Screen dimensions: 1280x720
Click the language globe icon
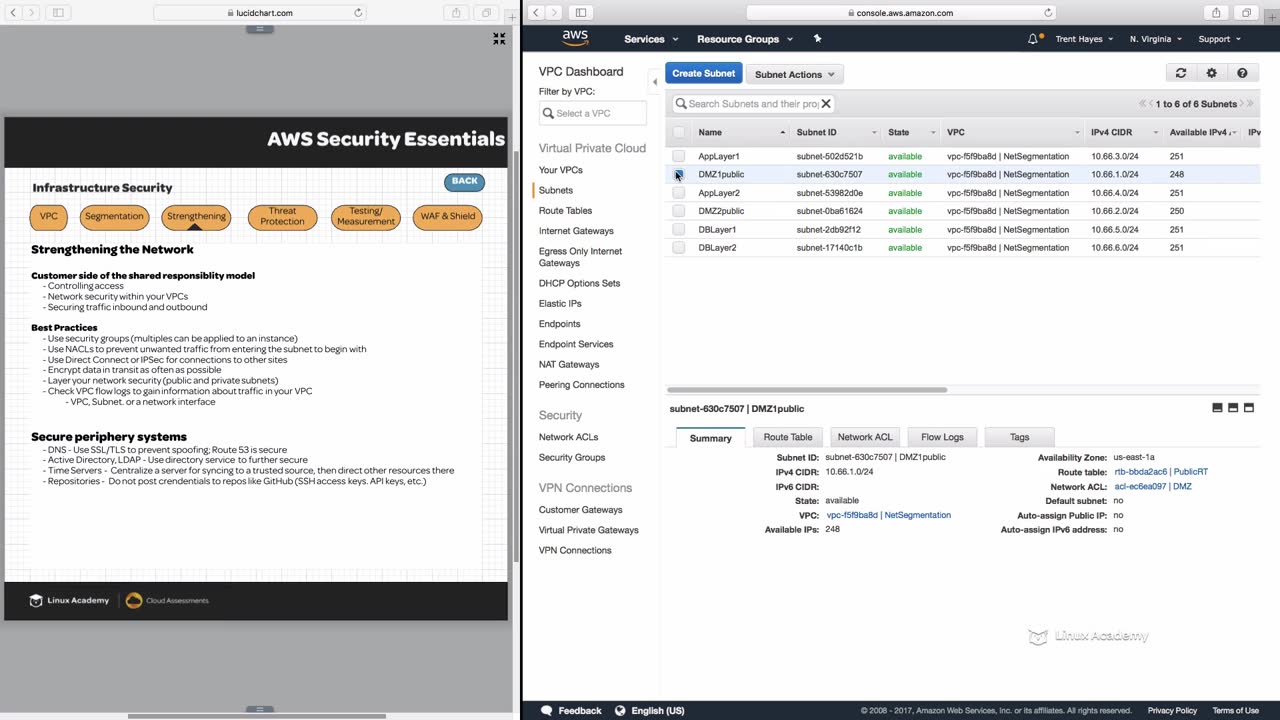pos(620,710)
